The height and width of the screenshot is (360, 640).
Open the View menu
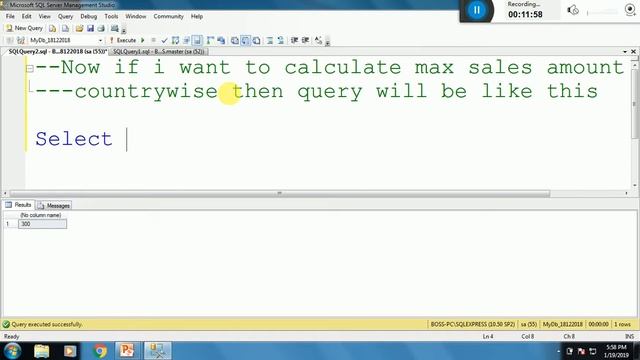44,16
